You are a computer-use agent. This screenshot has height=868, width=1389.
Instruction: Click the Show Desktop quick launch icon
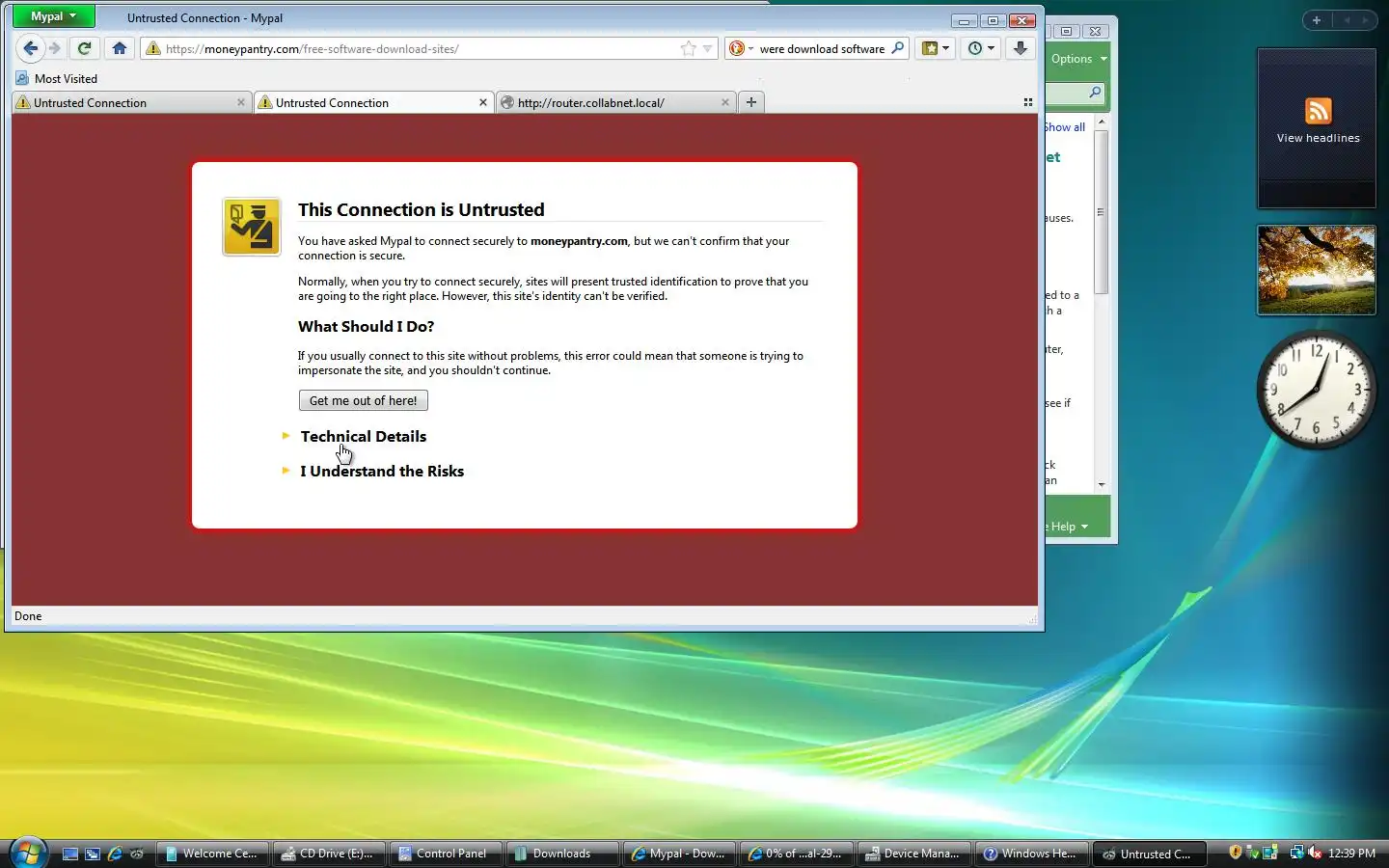[70, 854]
